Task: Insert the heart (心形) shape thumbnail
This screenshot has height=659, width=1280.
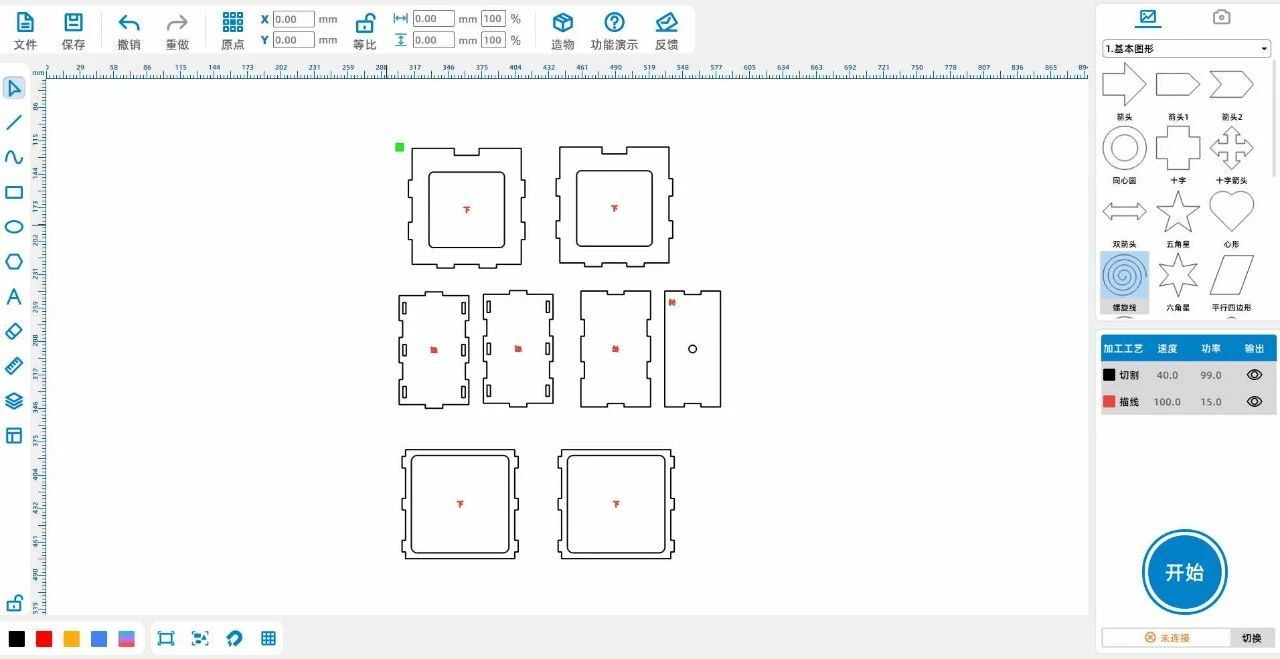Action: tap(1231, 212)
